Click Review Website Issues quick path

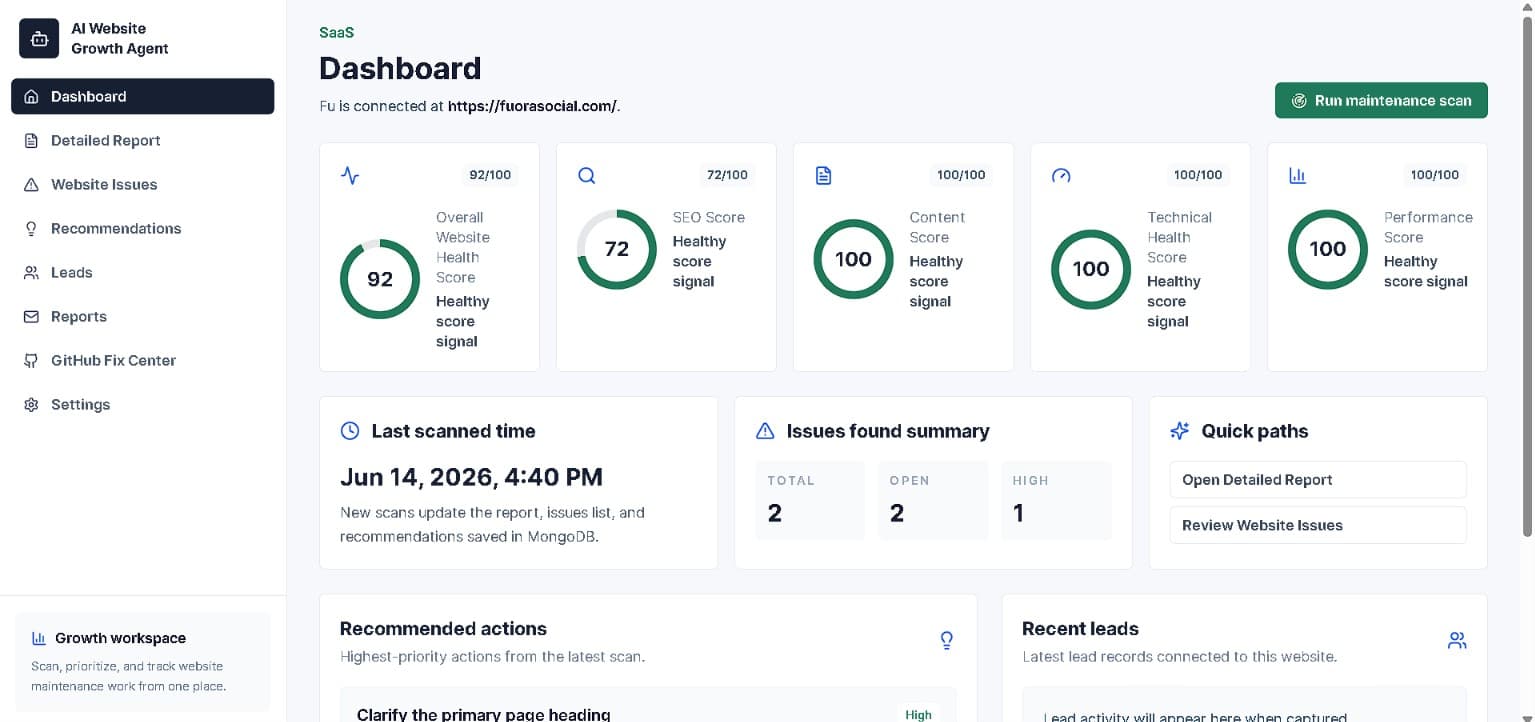(1318, 525)
